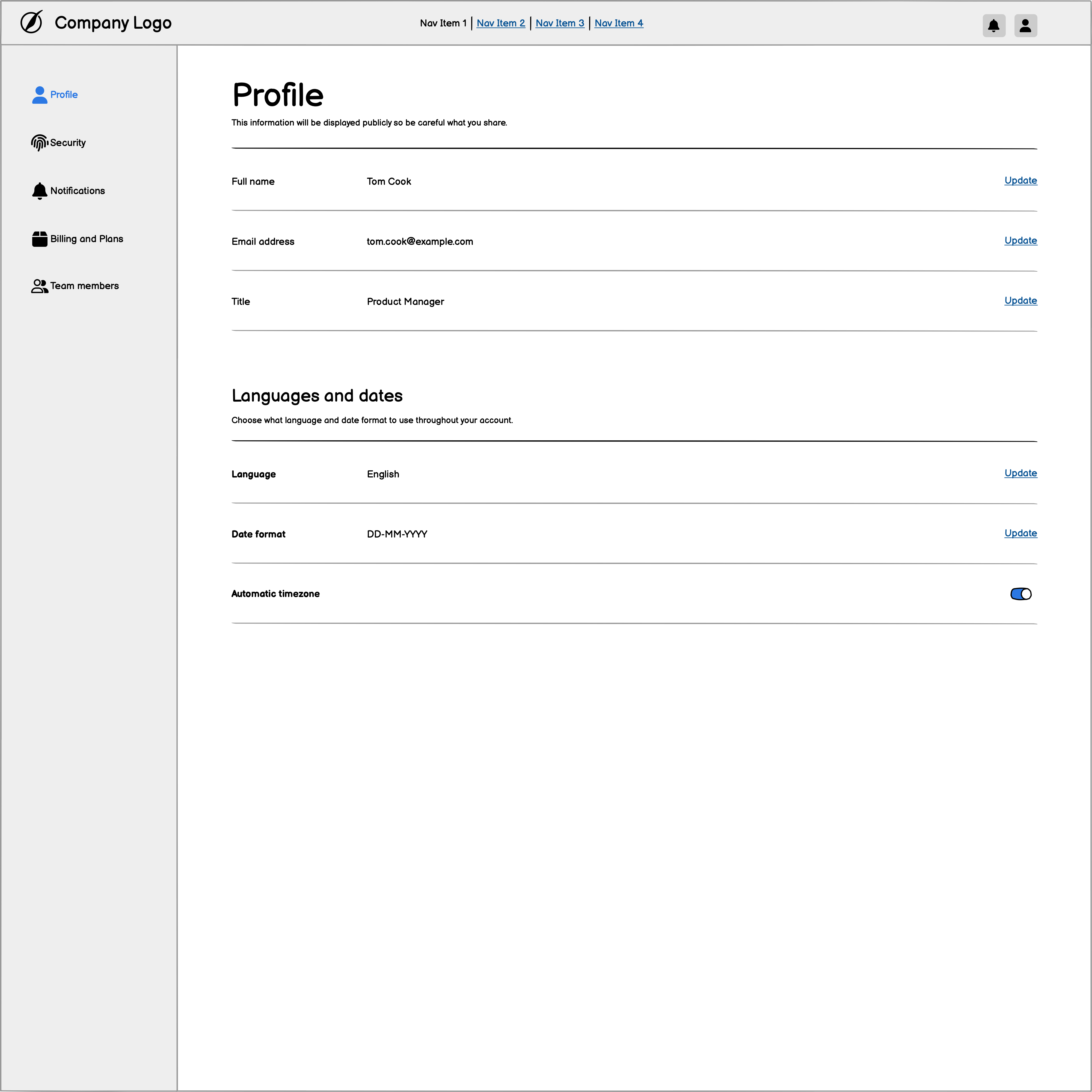Viewport: 1092px width, 1092px height.
Task: Update the Title Product Manager
Action: point(1020,300)
